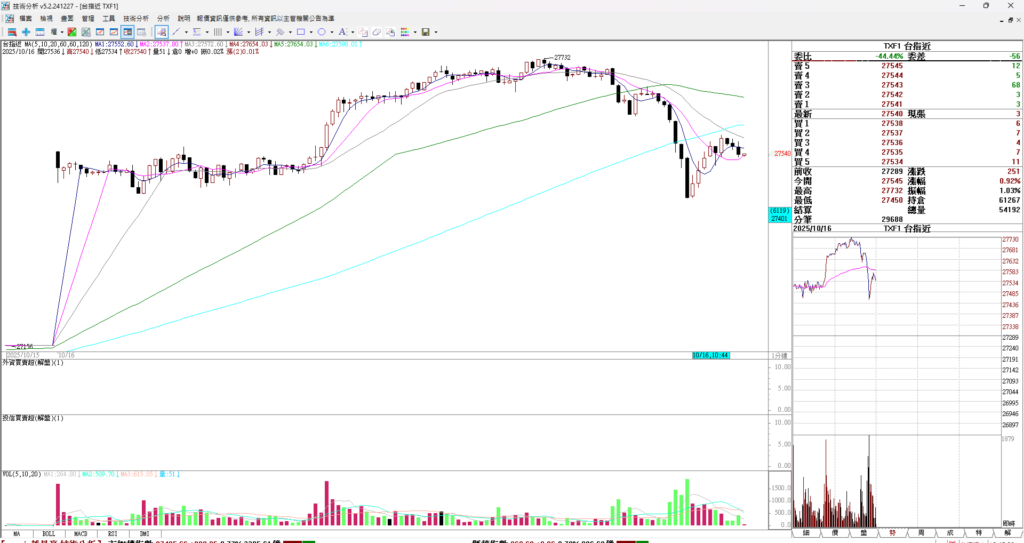Screen dimensions: 1024x543
Task: Expand the rectangle tool dropdown arrow
Action: [308, 32]
